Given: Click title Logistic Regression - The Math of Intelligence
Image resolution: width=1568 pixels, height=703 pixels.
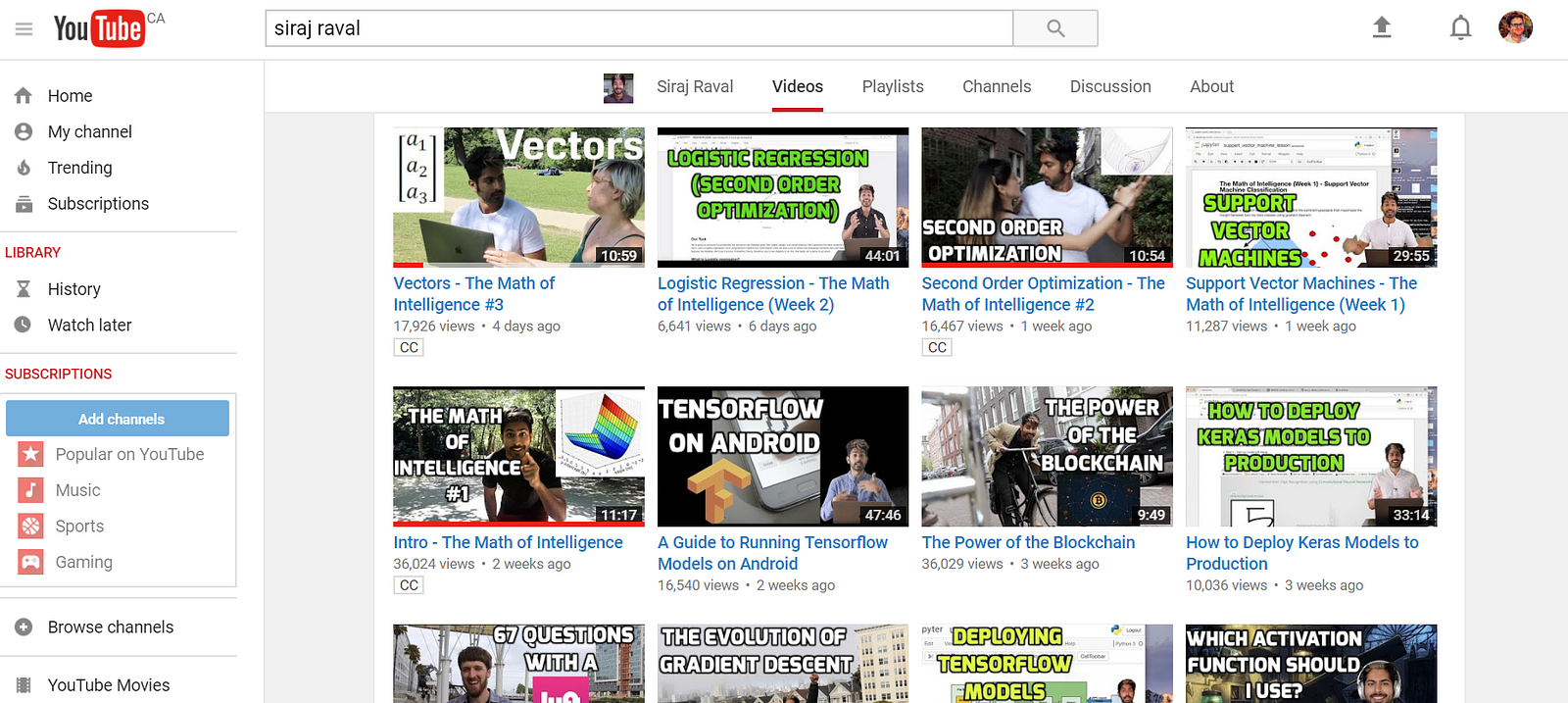Looking at the screenshot, I should 773,294.
